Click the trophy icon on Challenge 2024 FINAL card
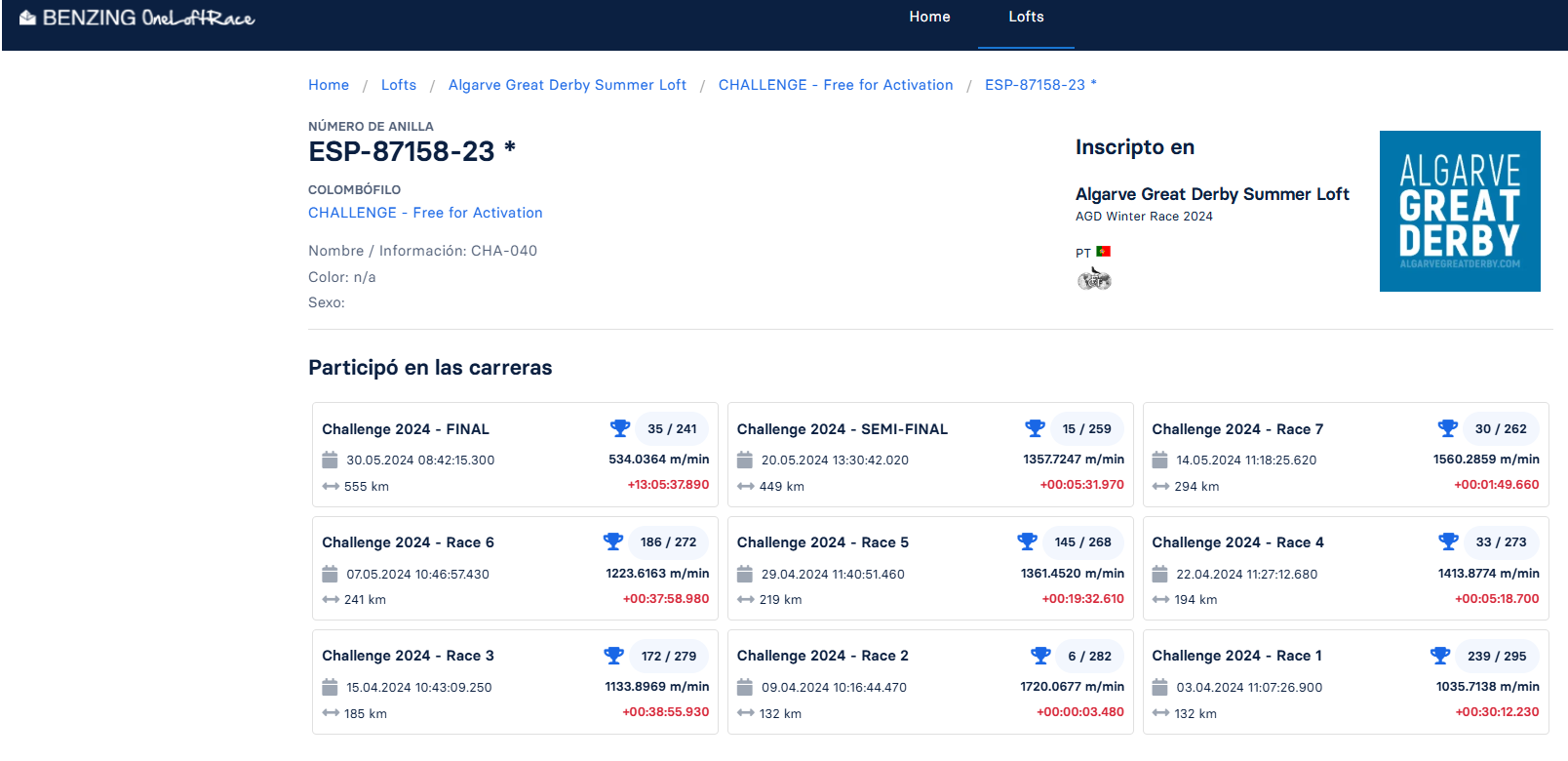Image resolution: width=1568 pixels, height=761 pixels. click(619, 428)
